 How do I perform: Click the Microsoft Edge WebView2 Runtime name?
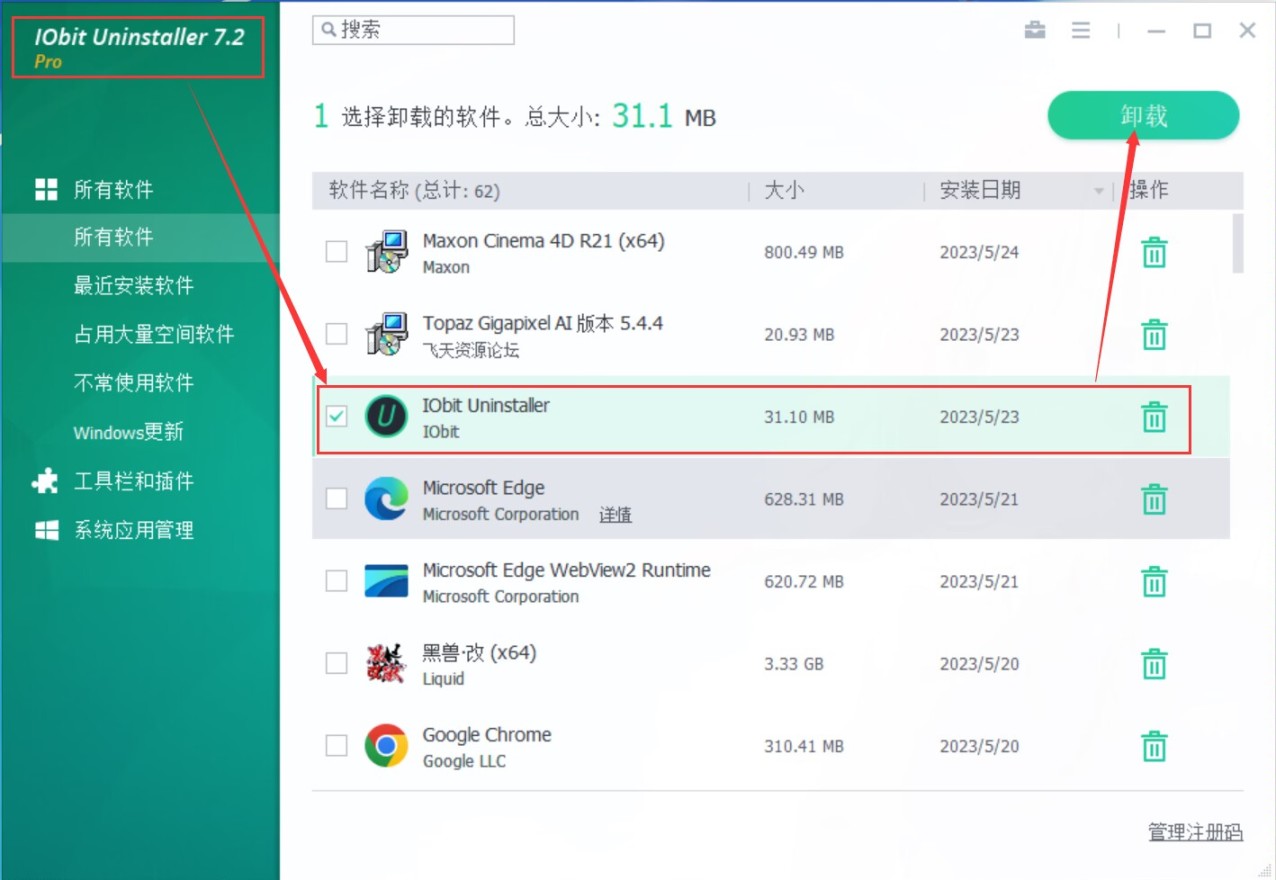[x=566, y=570]
